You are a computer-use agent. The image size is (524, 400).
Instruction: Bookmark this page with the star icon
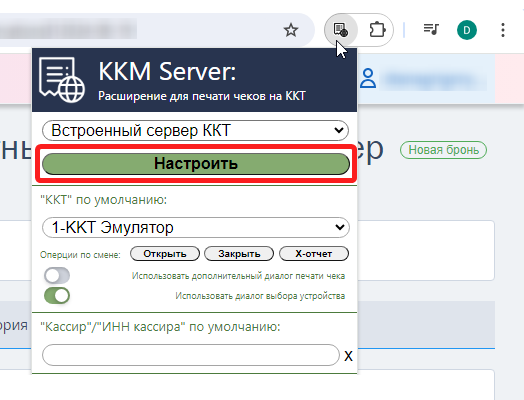[291, 30]
